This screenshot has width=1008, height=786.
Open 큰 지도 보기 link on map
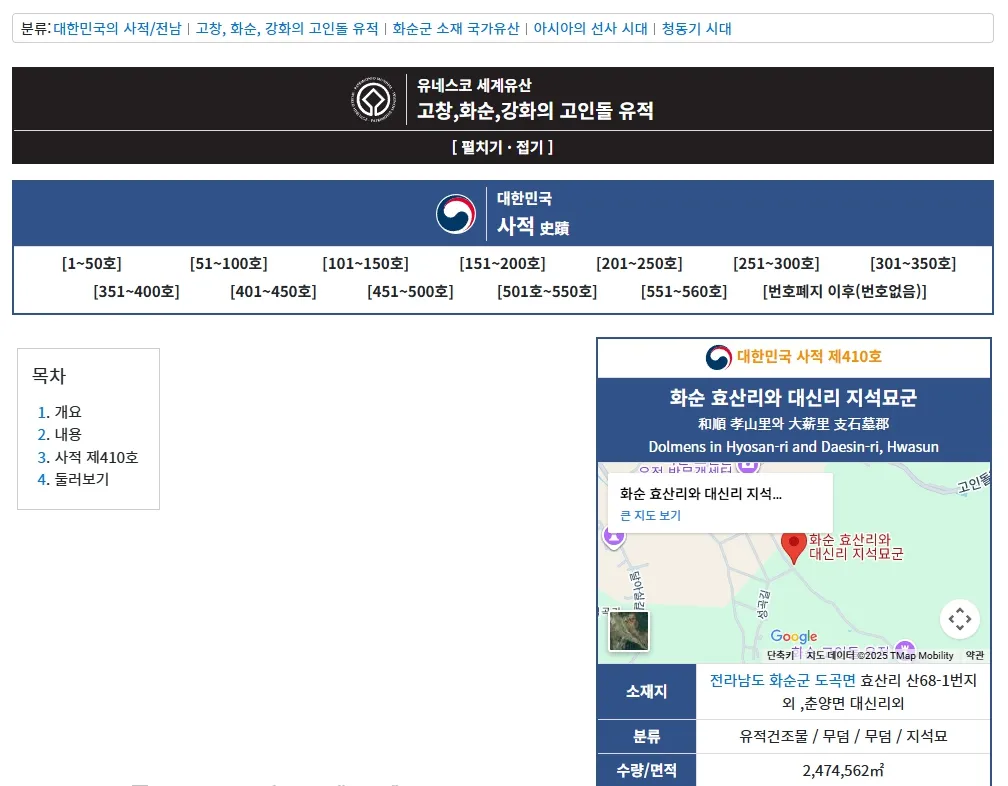[x=650, y=516]
